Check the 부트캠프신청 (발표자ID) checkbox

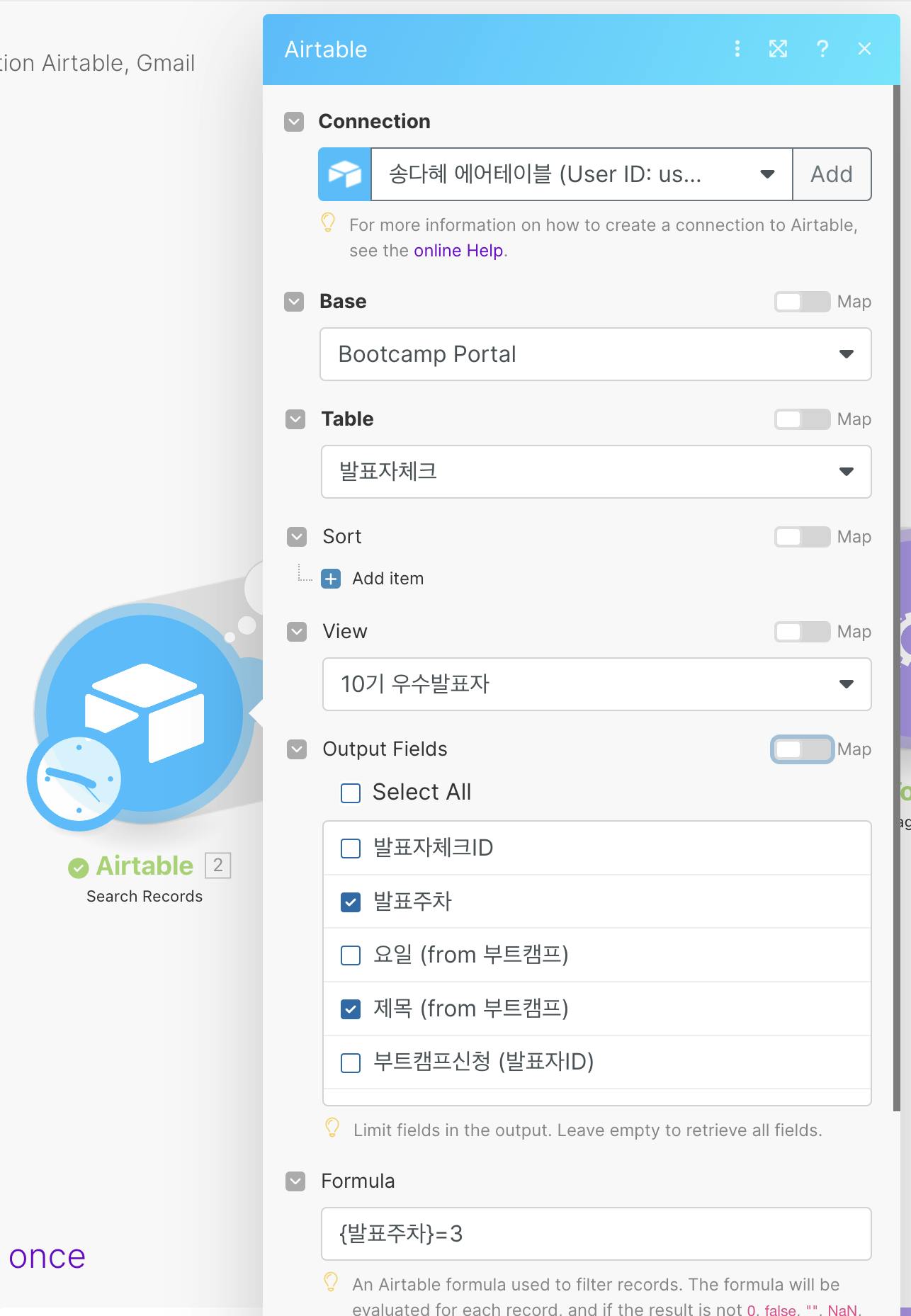[x=351, y=1063]
